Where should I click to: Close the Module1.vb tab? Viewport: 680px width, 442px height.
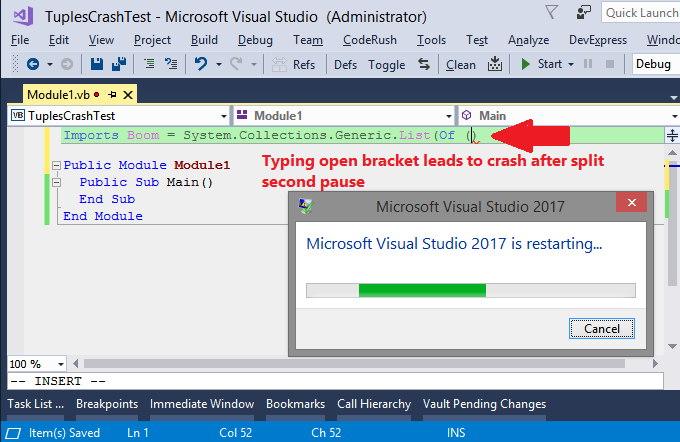128,95
